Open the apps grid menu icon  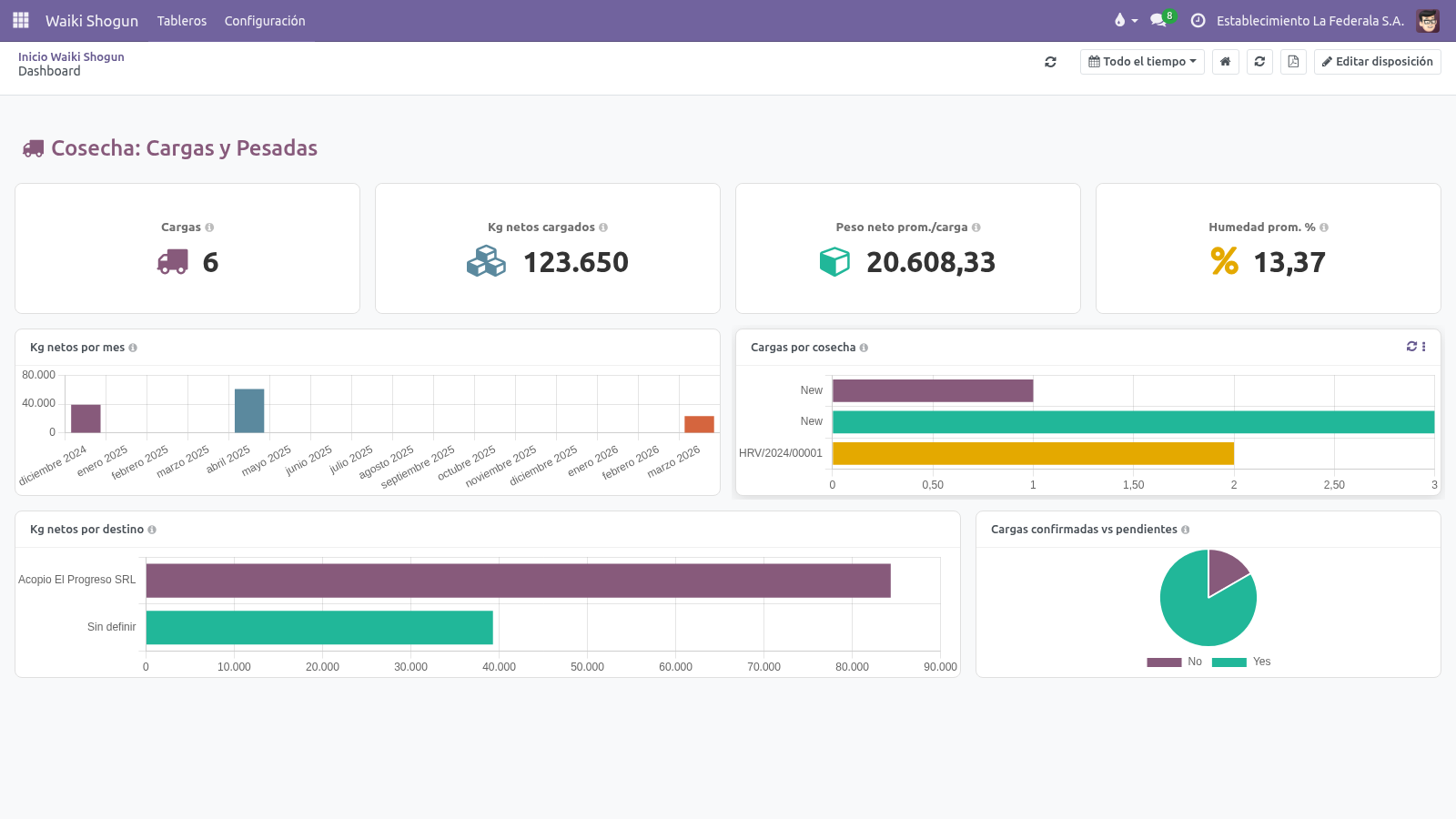21,20
